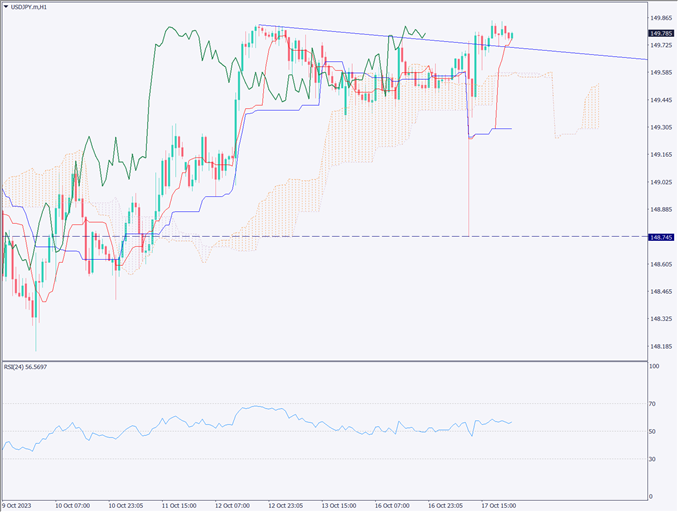The height and width of the screenshot is (512, 678).
Task: Click the 13 Oct 15:00 time label
Action: (x=339, y=505)
